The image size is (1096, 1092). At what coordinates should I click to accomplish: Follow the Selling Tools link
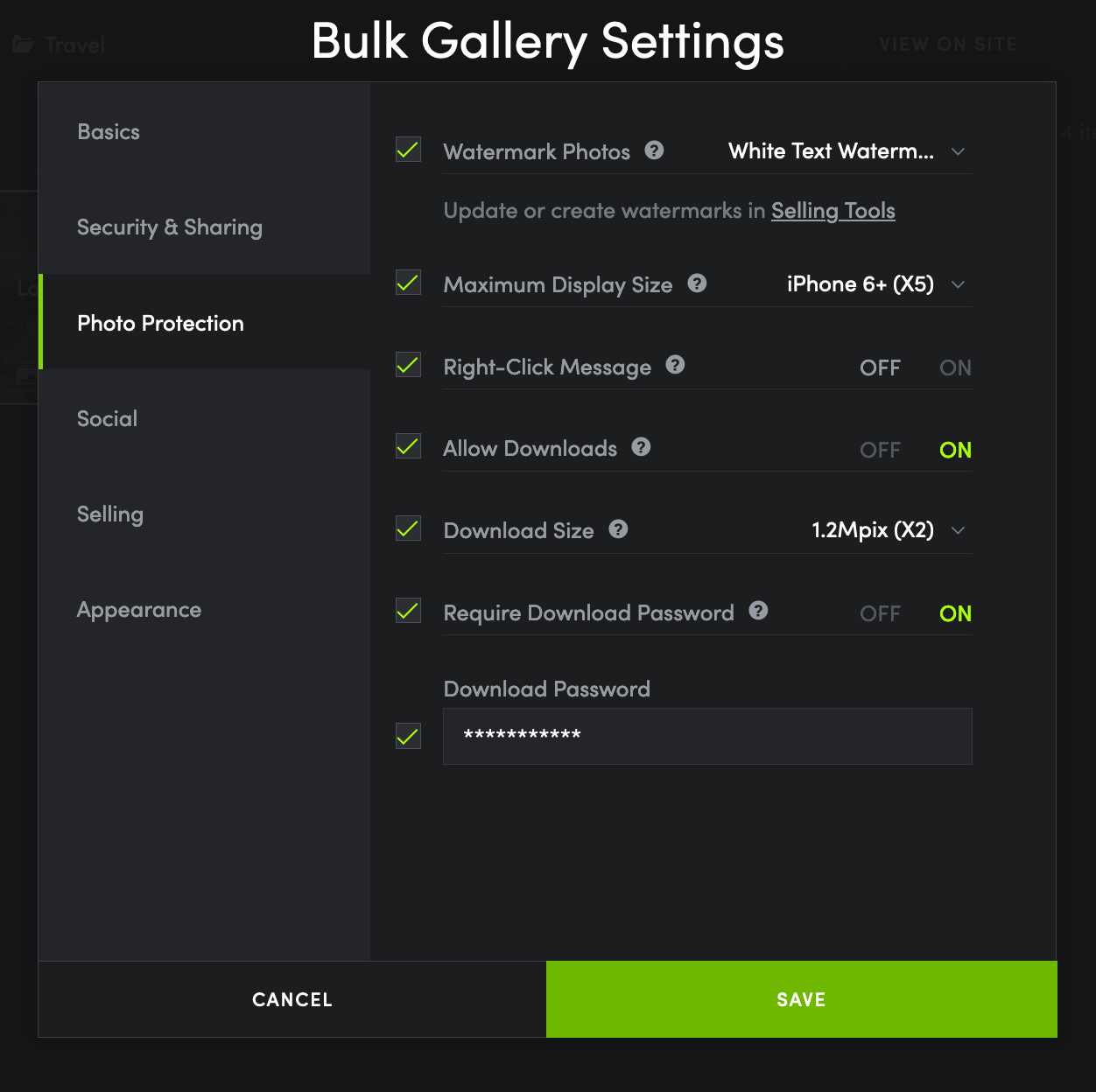[833, 211]
